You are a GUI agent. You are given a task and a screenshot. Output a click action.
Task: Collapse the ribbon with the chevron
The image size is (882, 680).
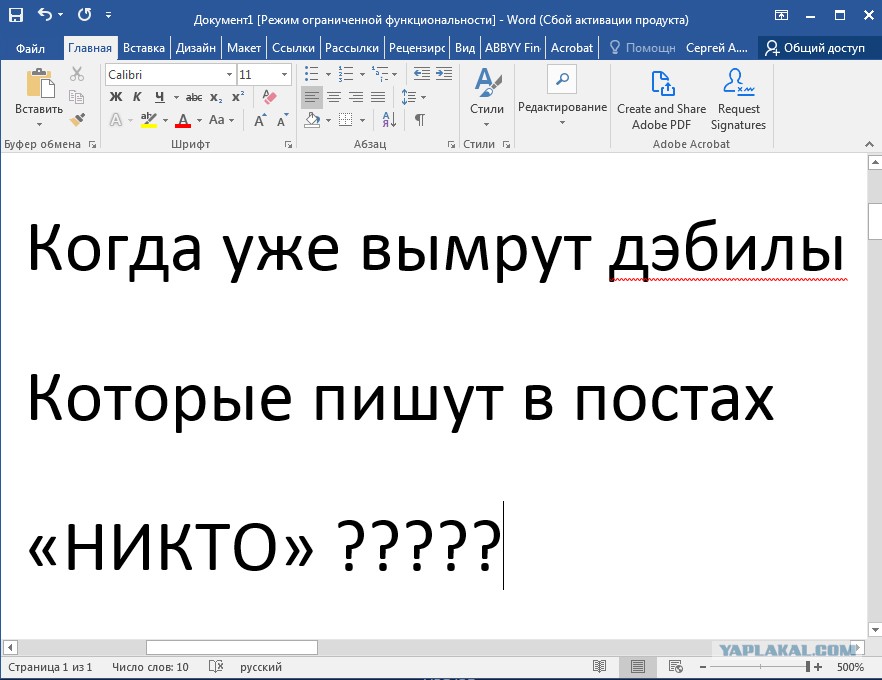coord(869,145)
